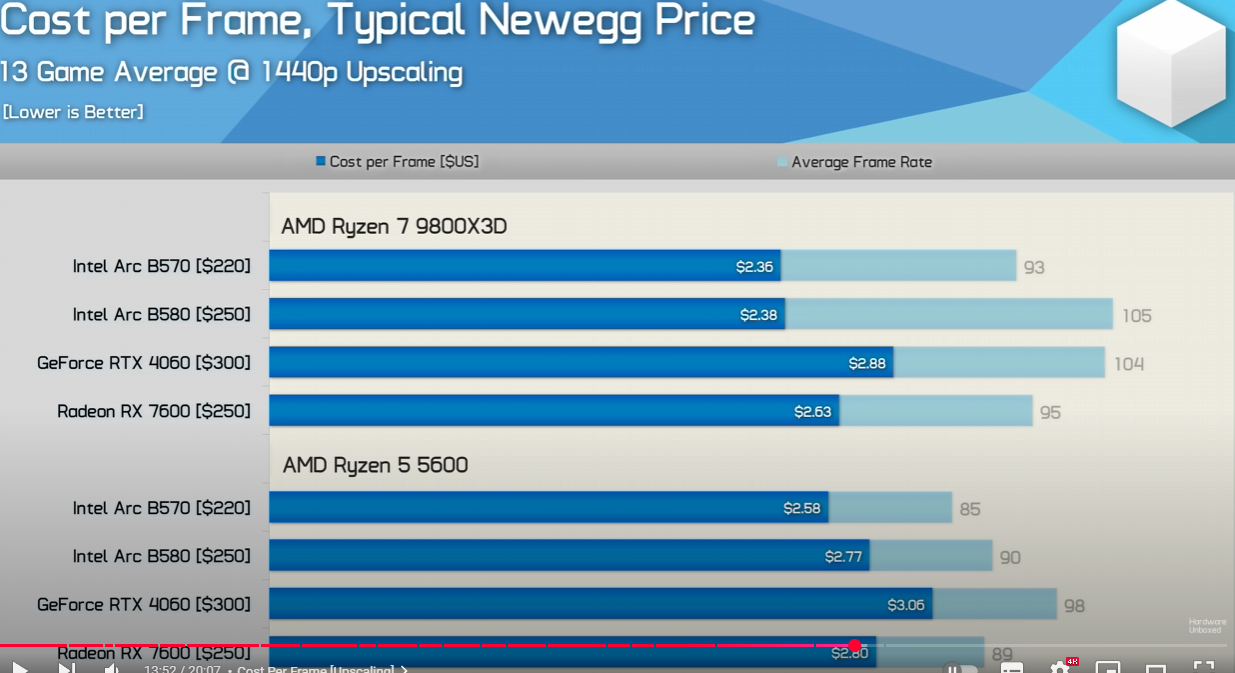Viewport: 1235px width, 673px height.
Task: Click the frame rate value 90
Action: point(1010,557)
